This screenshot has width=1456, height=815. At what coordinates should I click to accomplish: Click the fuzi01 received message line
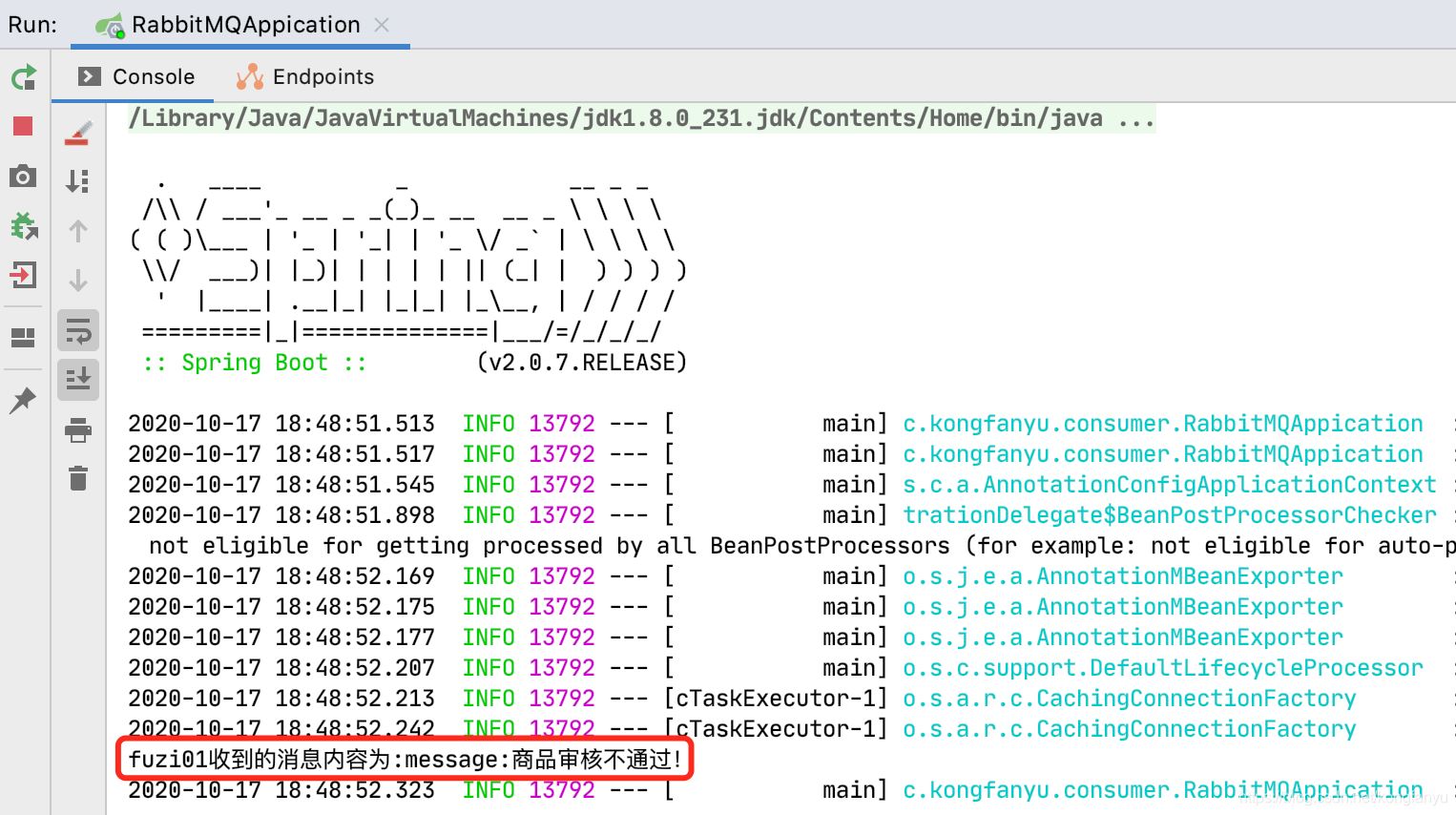(x=406, y=760)
